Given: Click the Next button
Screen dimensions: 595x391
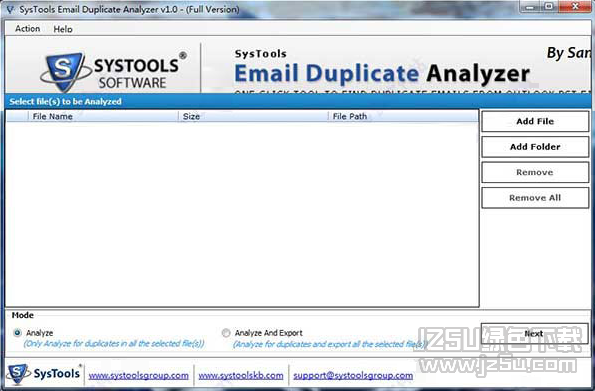Looking at the screenshot, I should click(534, 334).
